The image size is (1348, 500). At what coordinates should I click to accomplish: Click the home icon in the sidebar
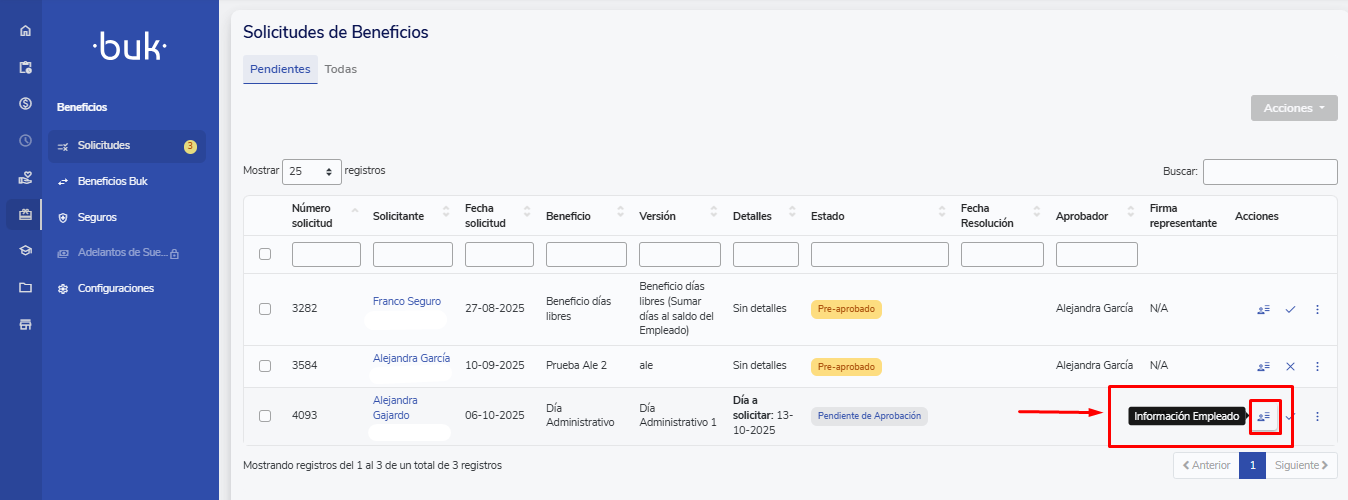(x=25, y=31)
